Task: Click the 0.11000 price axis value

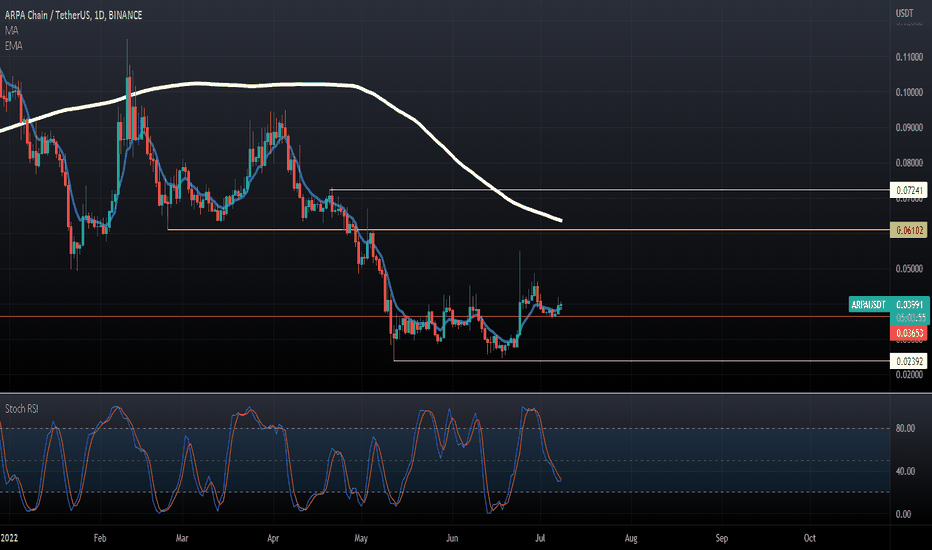Action: pyautogui.click(x=909, y=57)
